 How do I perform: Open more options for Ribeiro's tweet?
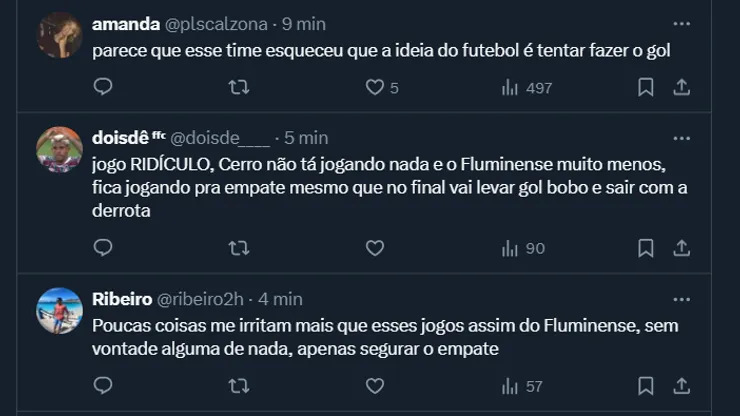point(681,298)
